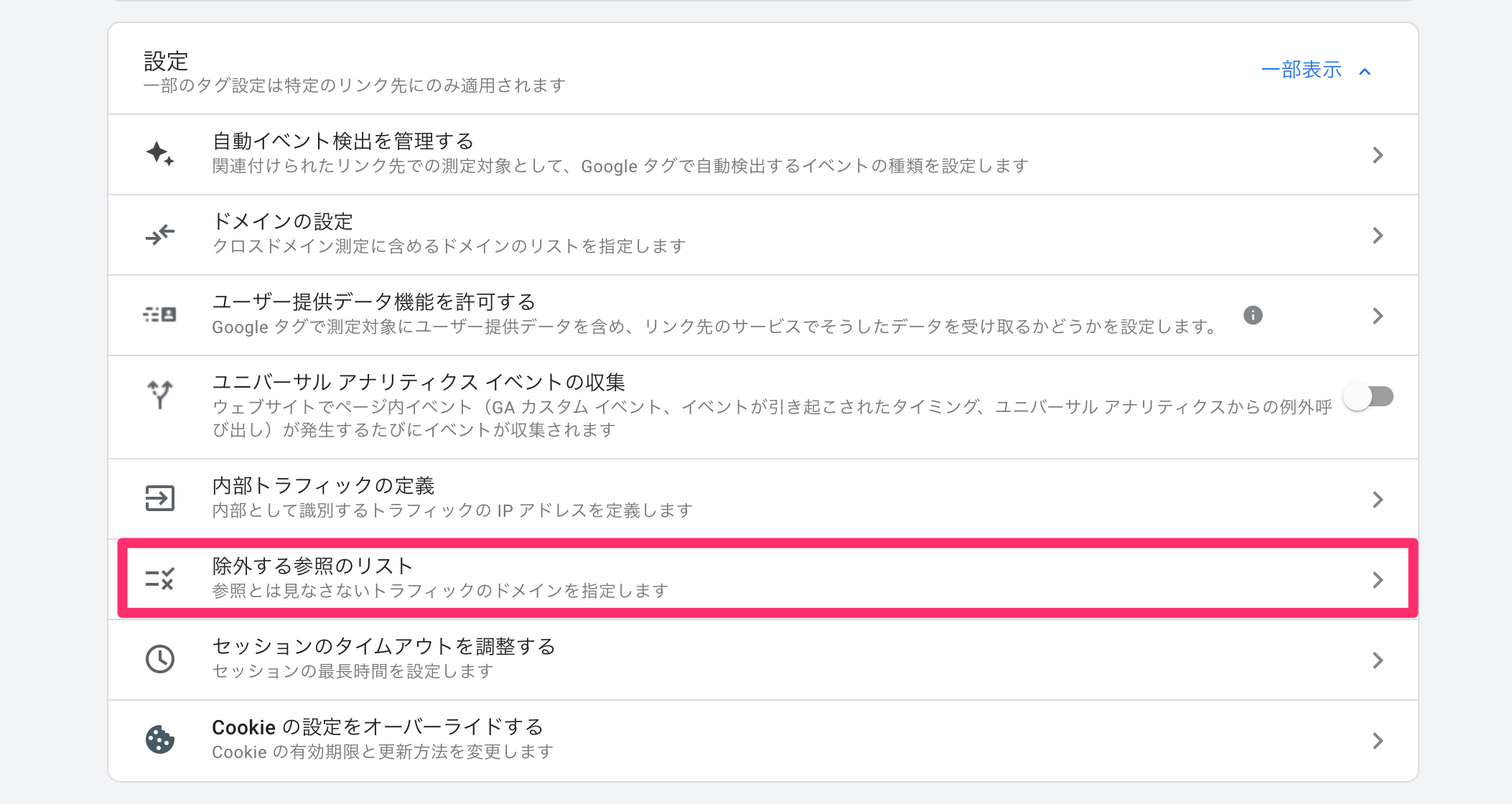The height and width of the screenshot is (804, 1512).
Task: Click the user-provided data card icon
Action: point(160,314)
